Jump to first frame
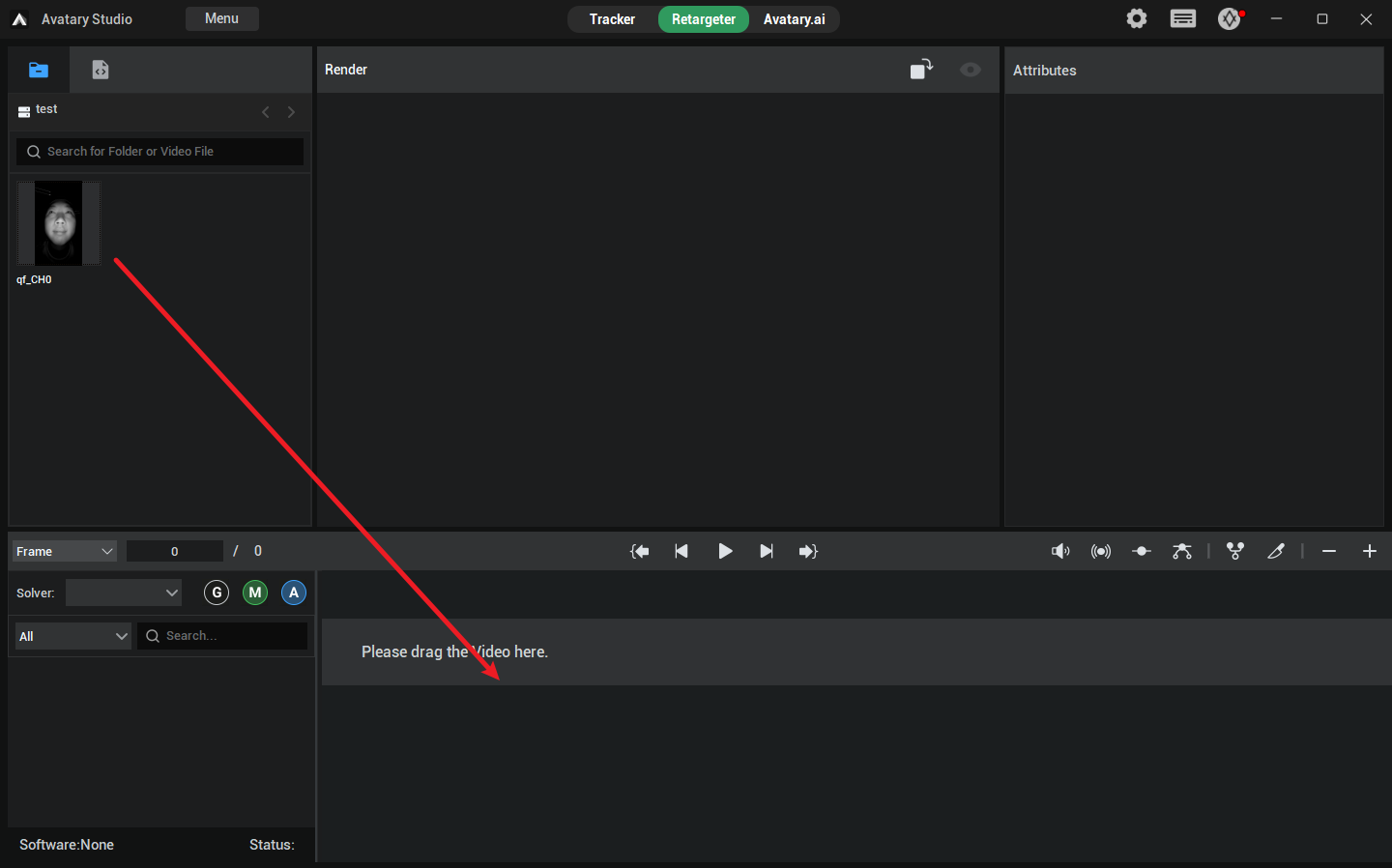 pos(640,551)
